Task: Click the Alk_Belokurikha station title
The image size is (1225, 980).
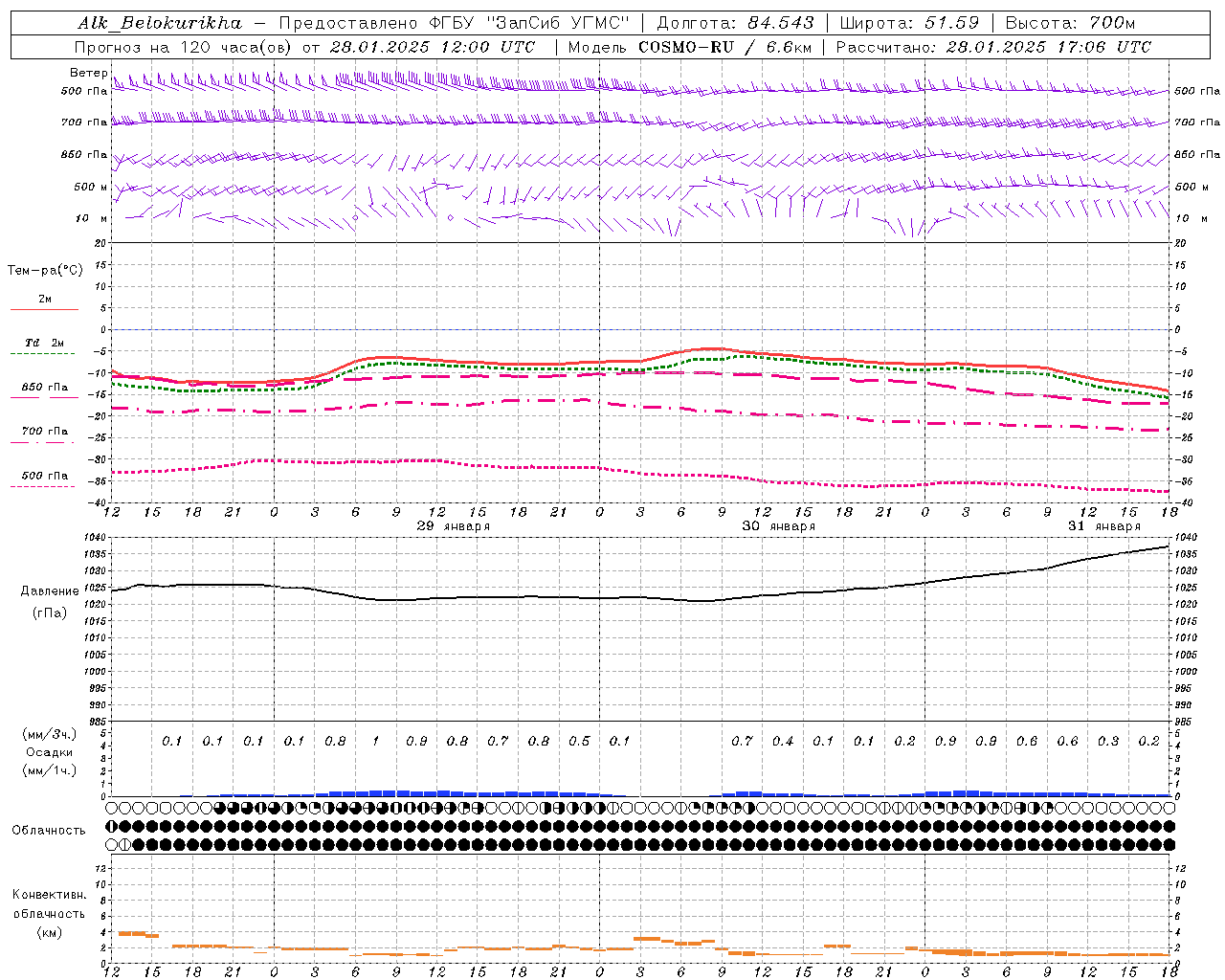Action: tap(160, 23)
